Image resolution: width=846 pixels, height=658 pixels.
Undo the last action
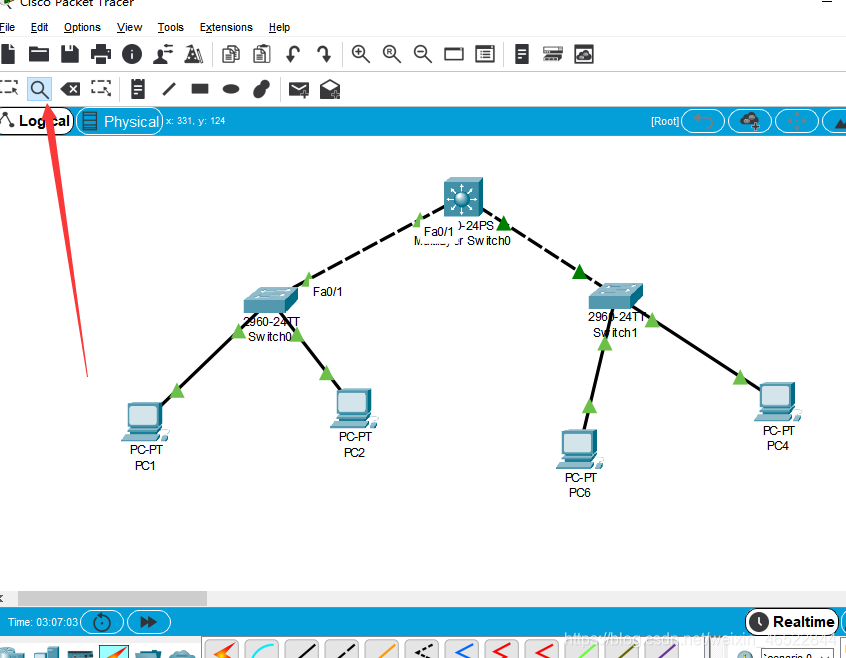293,54
